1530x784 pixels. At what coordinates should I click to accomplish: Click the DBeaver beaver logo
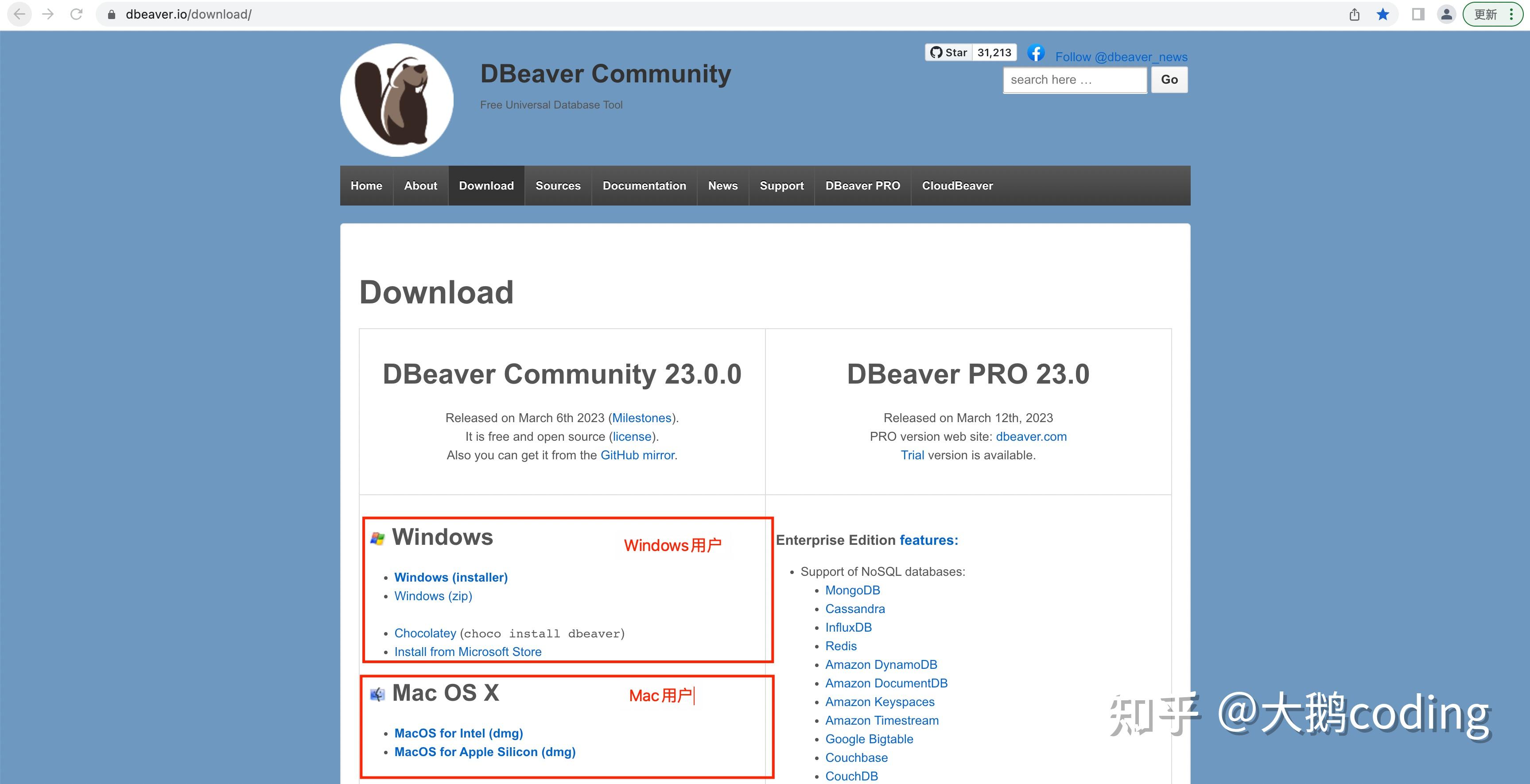(x=397, y=100)
